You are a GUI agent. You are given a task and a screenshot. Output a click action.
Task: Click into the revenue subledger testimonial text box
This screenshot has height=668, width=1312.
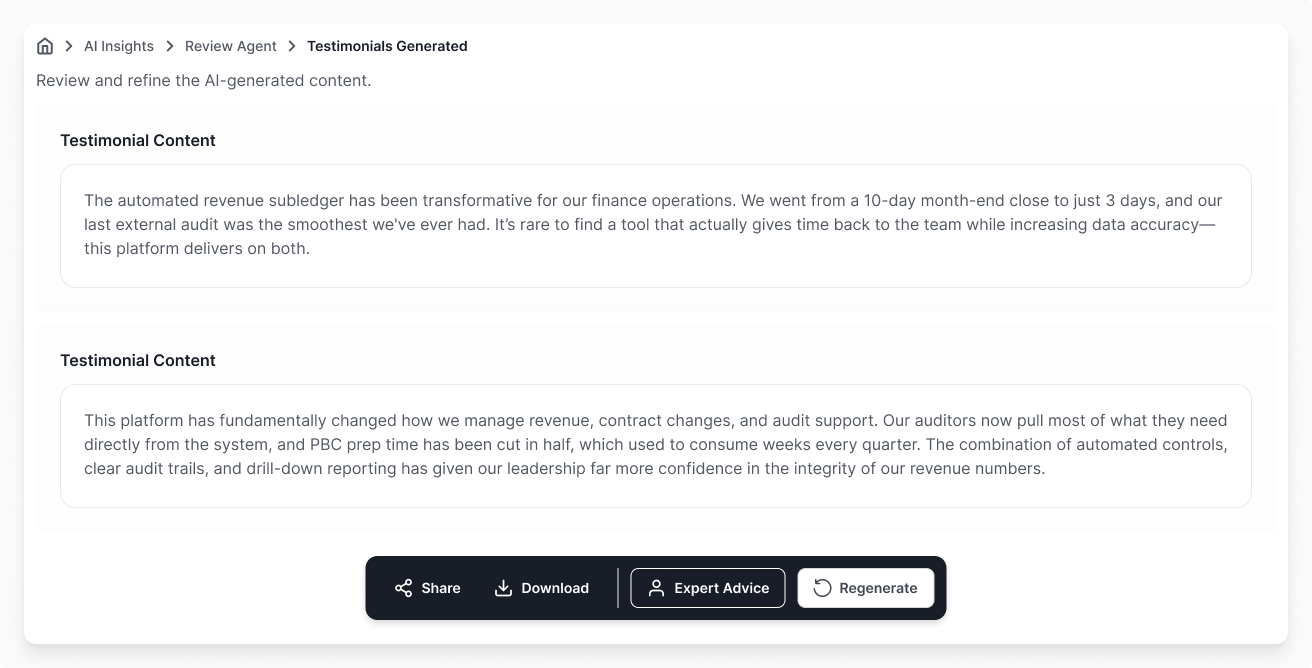coord(655,225)
